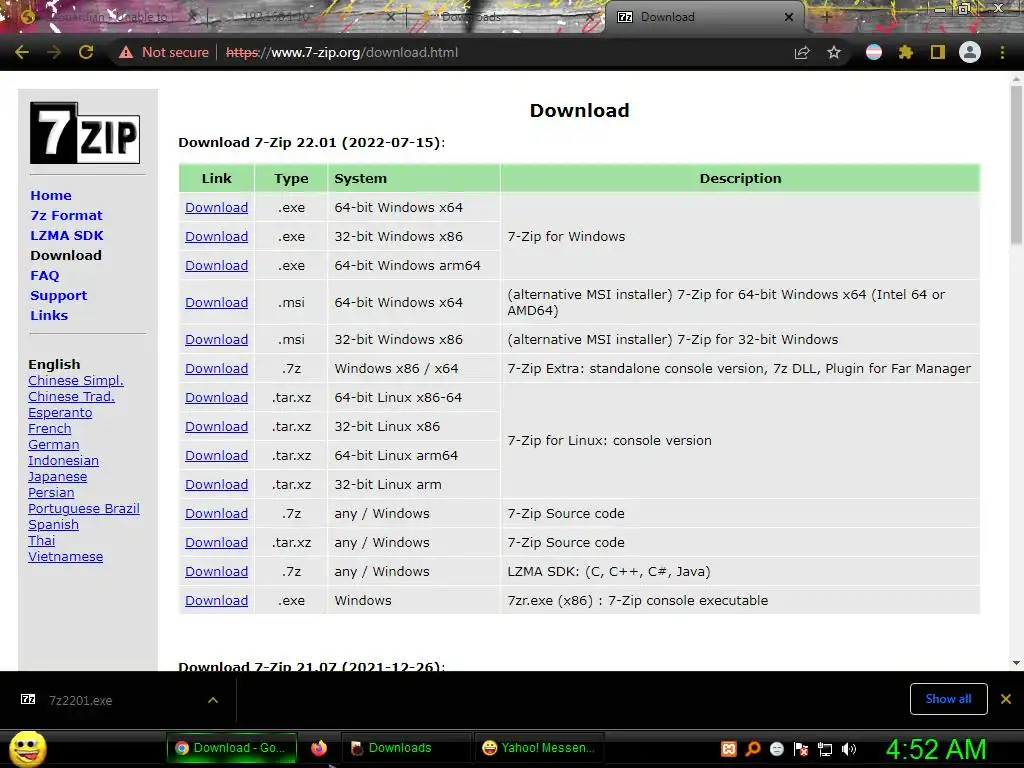Open the Chrome profile avatar
The image size is (1024, 768).
coord(970,52)
